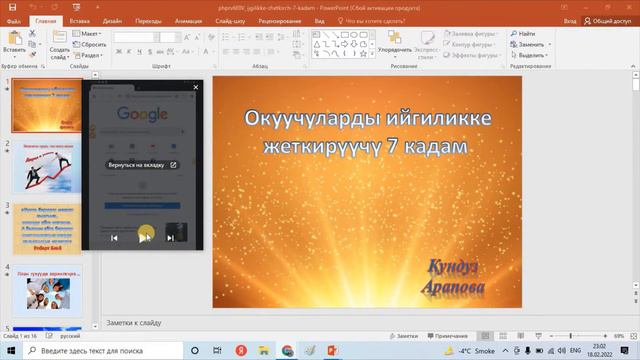Toggle bold (Ж) formatting
Image resolution: width=640 pixels, height=360 pixels.
click(119, 52)
